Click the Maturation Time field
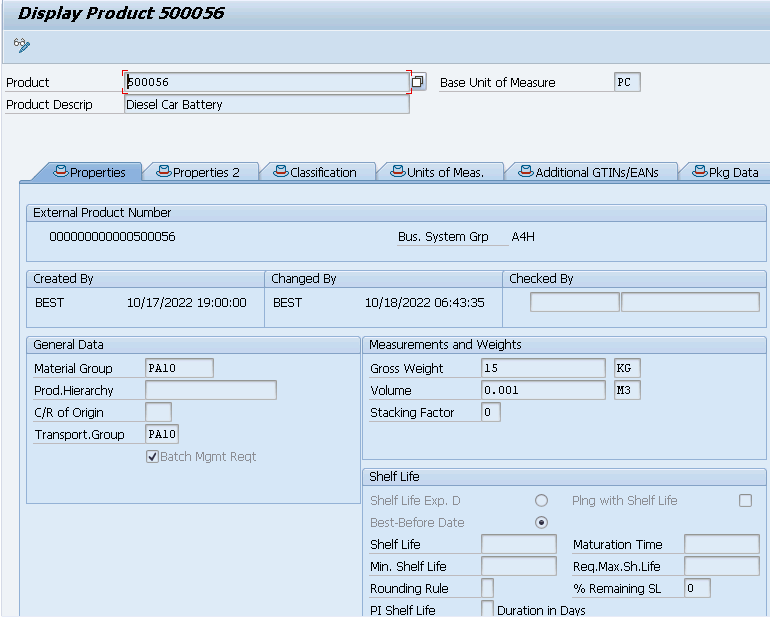Screen dimensions: 770x620 (722, 544)
